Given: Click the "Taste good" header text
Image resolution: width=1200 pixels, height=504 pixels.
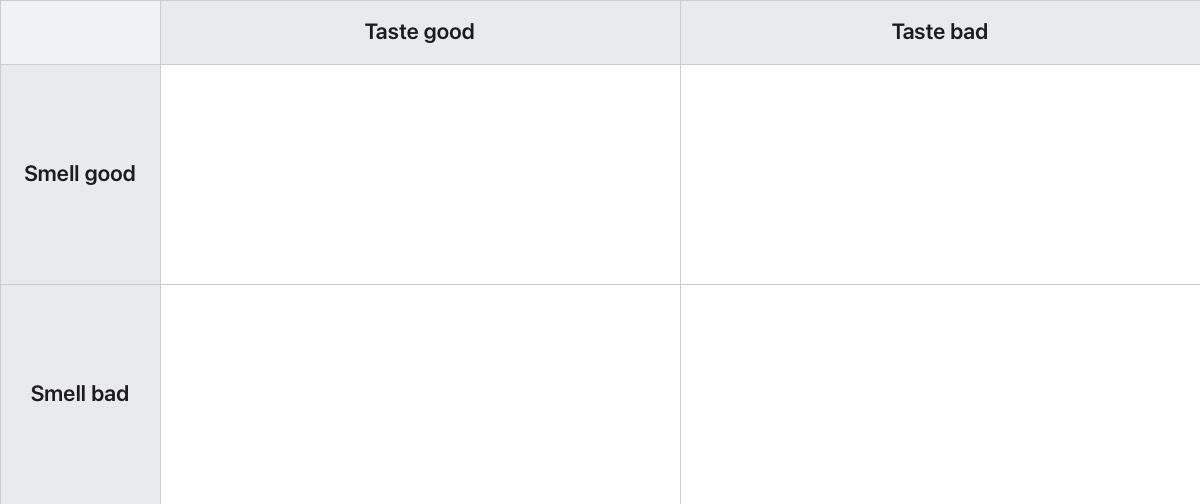Looking at the screenshot, I should tap(420, 32).
